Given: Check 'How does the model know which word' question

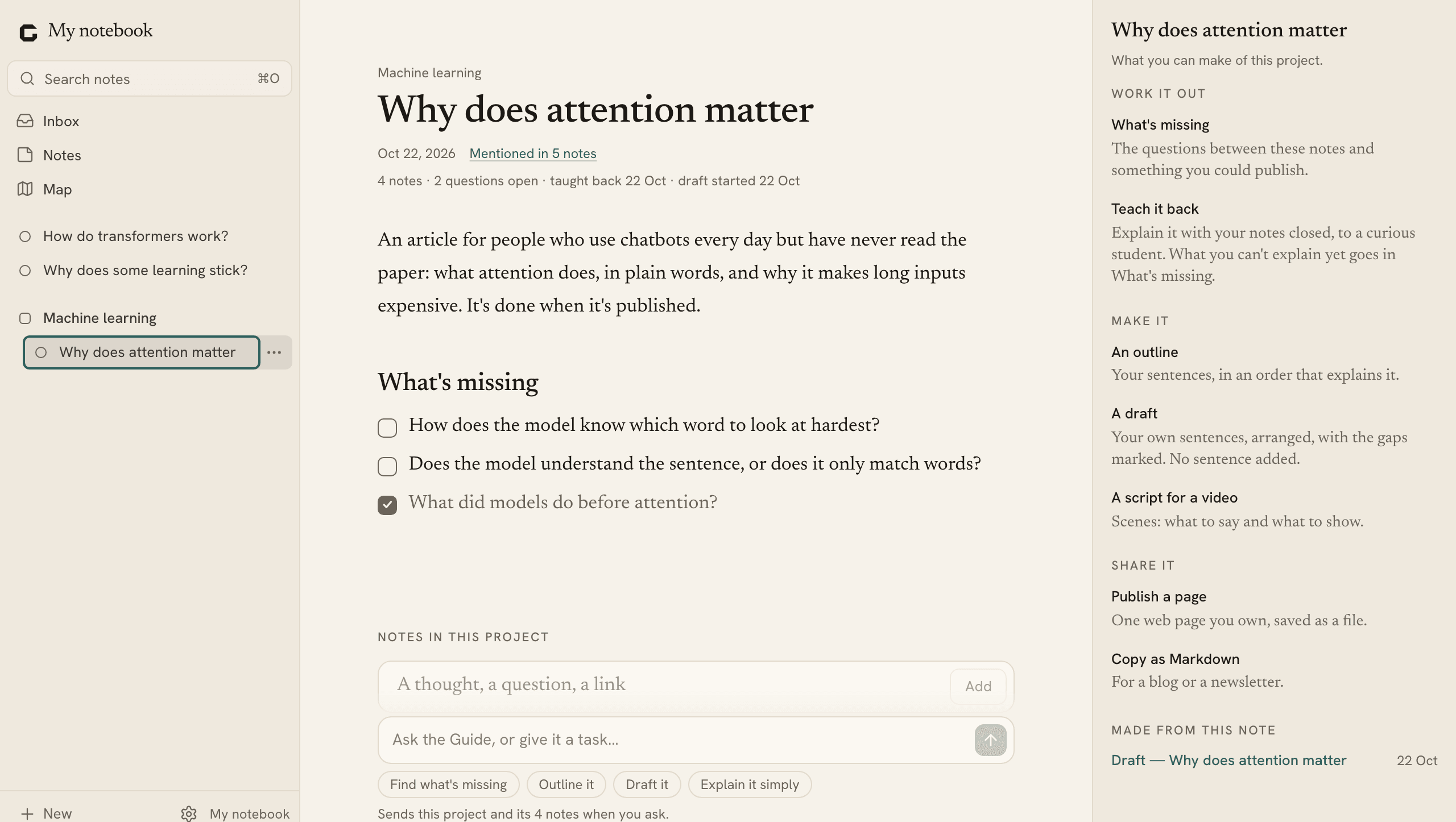Looking at the screenshot, I should click(387, 428).
